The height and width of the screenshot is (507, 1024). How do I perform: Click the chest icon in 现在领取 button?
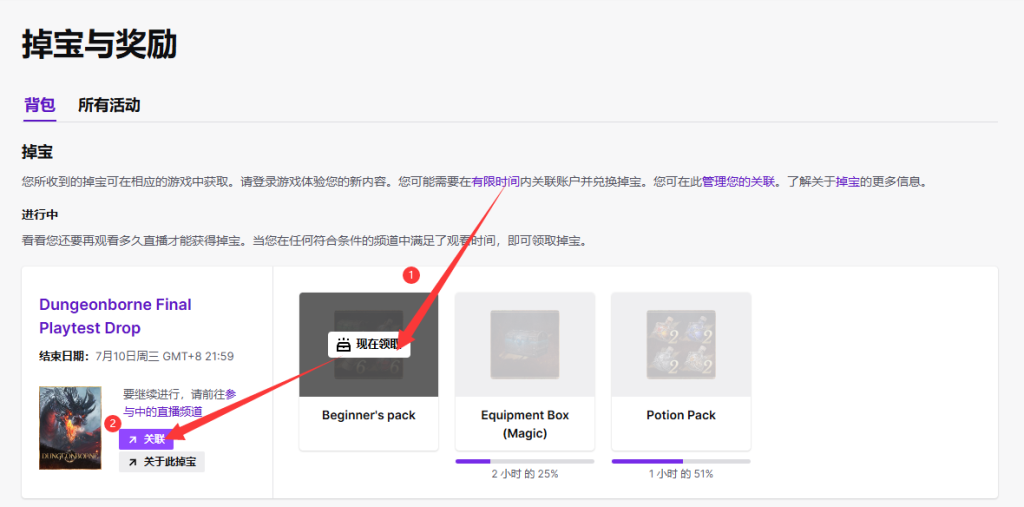(x=343, y=344)
